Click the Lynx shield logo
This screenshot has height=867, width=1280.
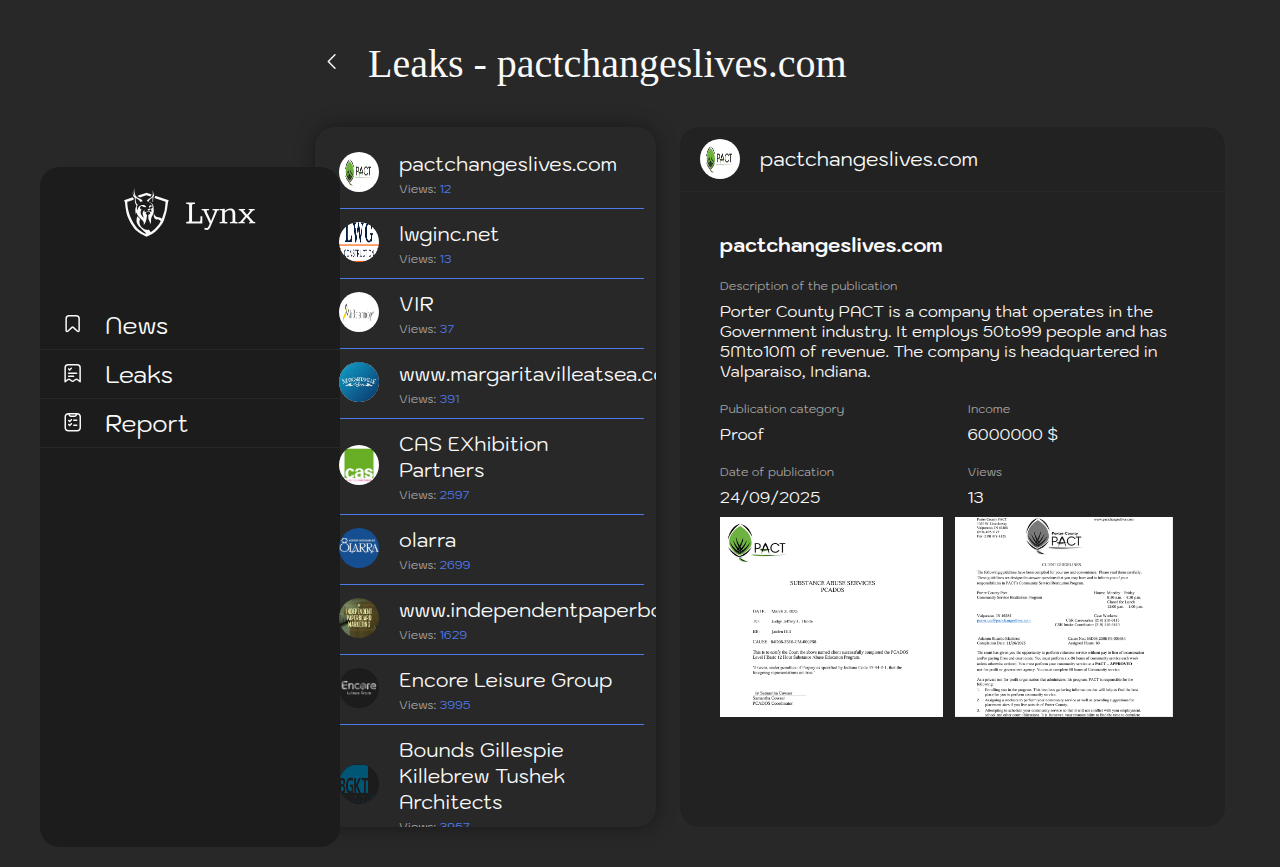pyautogui.click(x=146, y=213)
